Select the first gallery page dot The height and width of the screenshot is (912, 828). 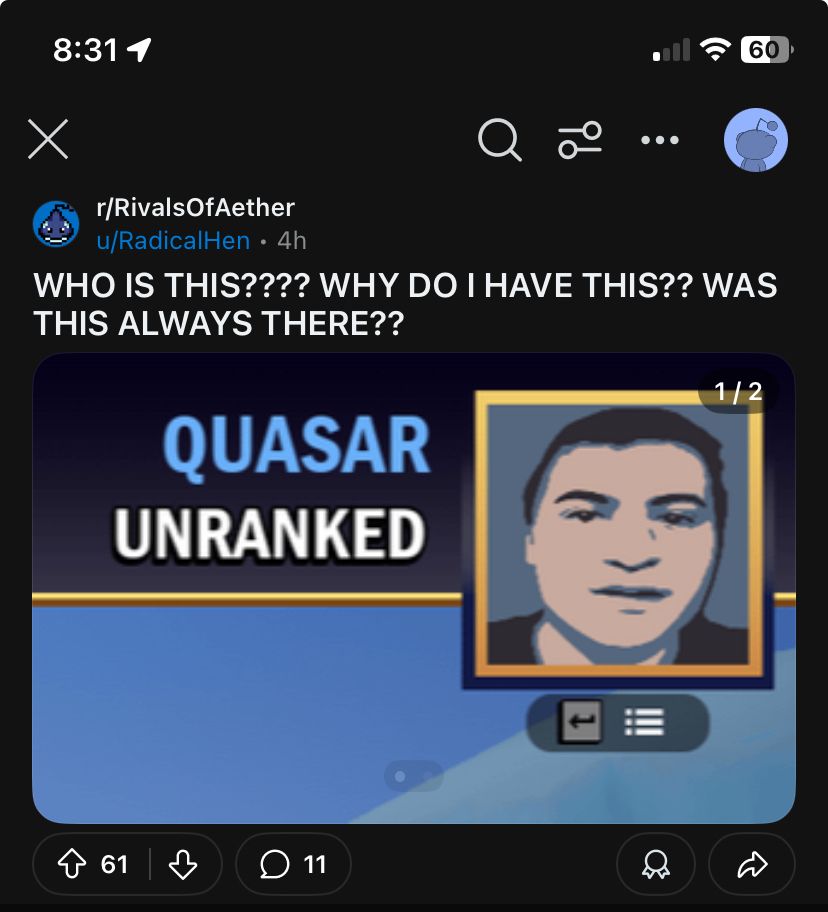pos(400,776)
